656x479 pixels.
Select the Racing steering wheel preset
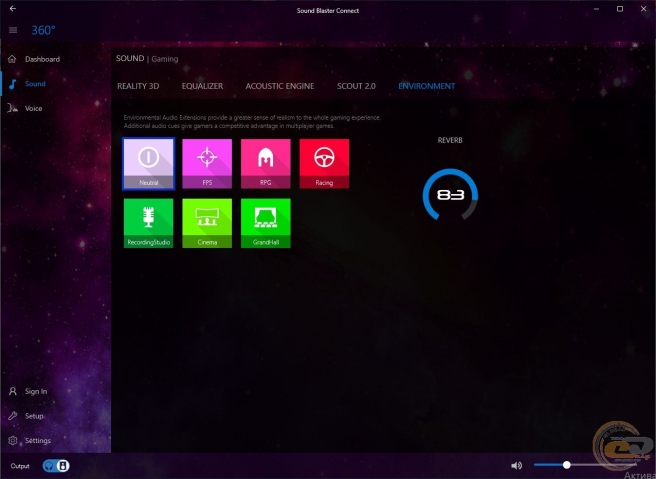pos(324,164)
